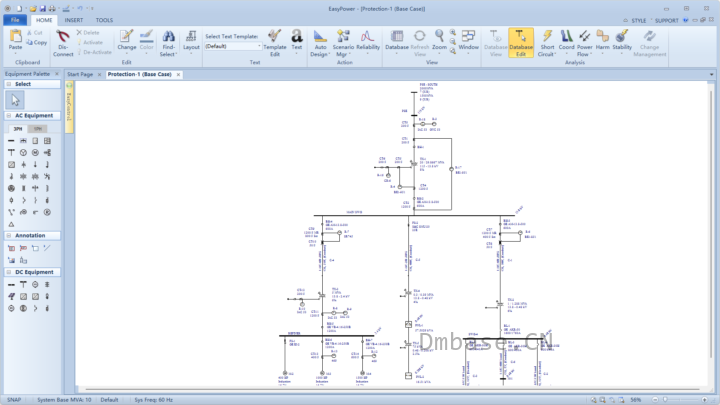Click the Find-Select binoculars icon
Viewport: 720px width, 405px height.
[168, 36]
